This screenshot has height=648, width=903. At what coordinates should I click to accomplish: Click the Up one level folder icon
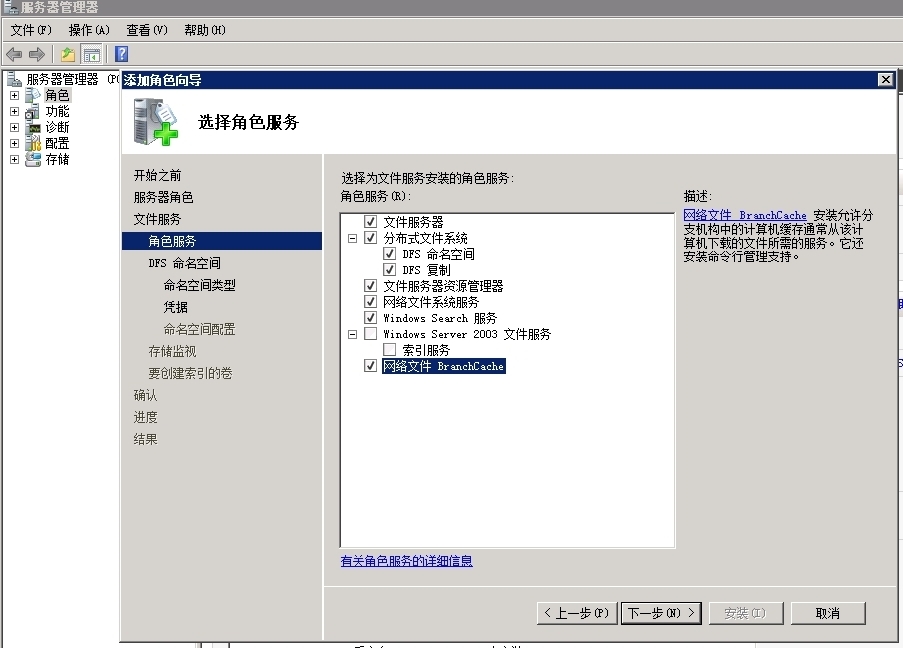coord(68,54)
